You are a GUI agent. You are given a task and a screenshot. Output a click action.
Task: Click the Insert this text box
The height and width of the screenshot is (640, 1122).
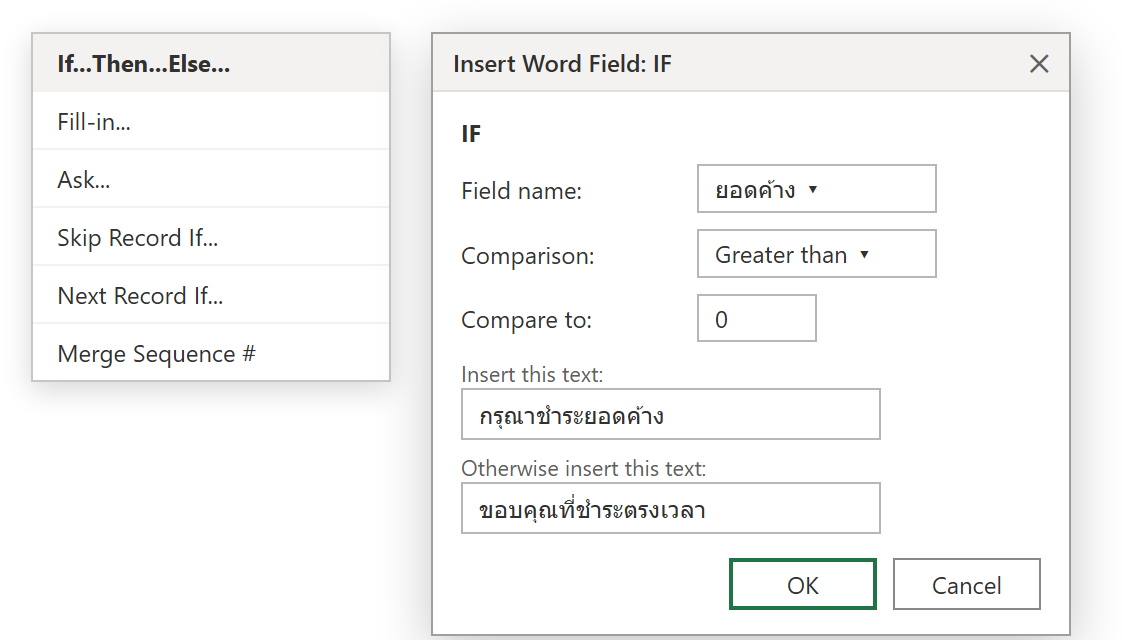(670, 414)
